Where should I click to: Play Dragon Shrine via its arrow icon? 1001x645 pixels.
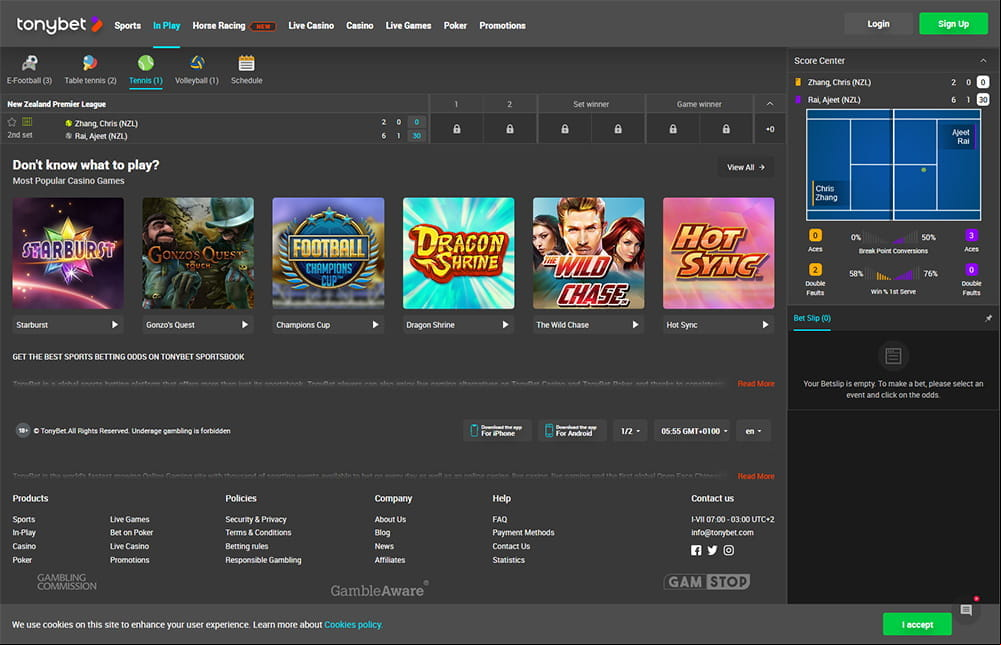pos(505,324)
